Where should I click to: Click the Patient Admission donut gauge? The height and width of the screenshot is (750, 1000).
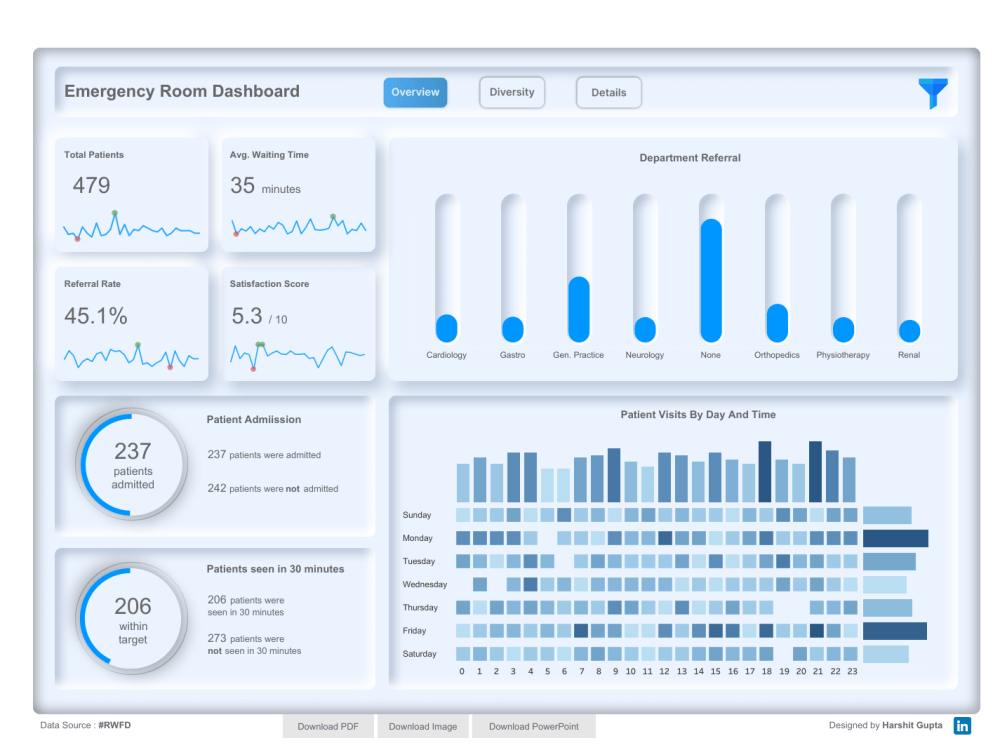[x=131, y=464]
